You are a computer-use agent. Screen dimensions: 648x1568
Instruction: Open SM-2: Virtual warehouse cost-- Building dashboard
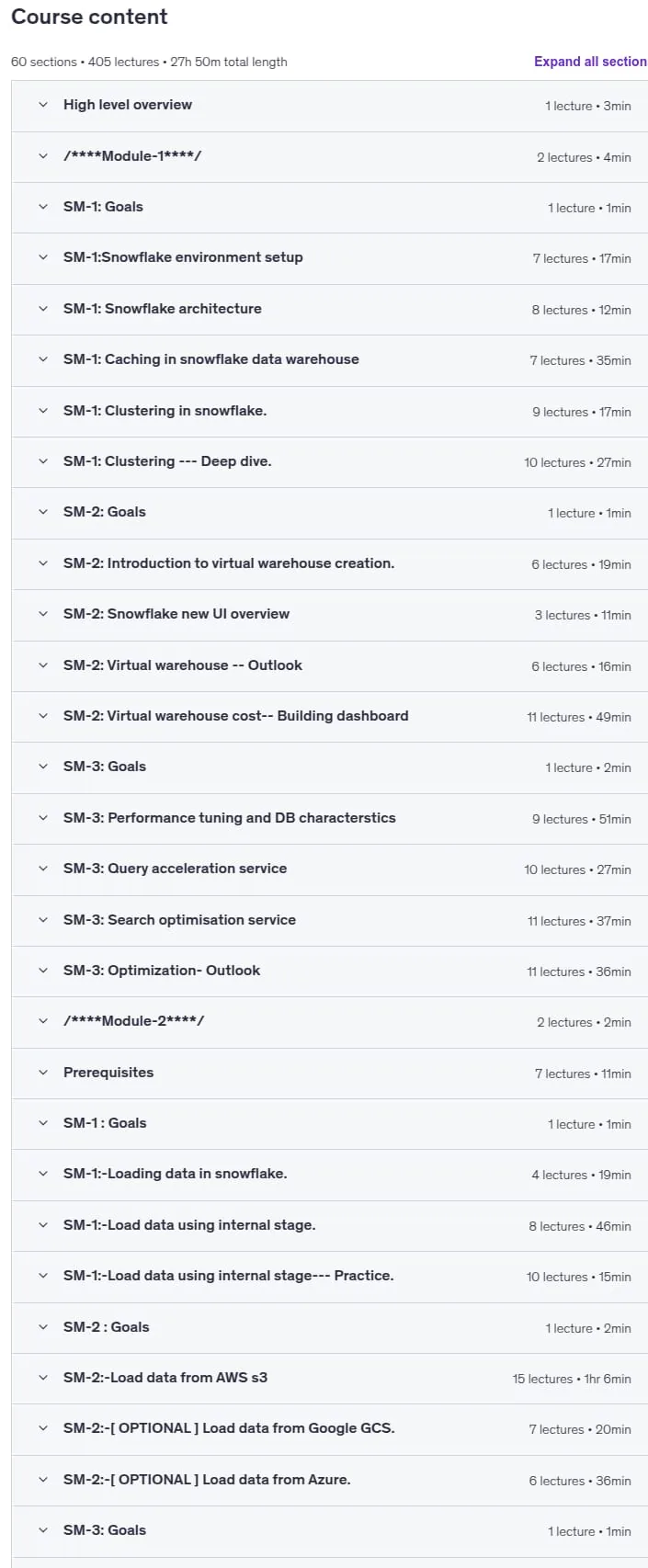tap(329, 717)
